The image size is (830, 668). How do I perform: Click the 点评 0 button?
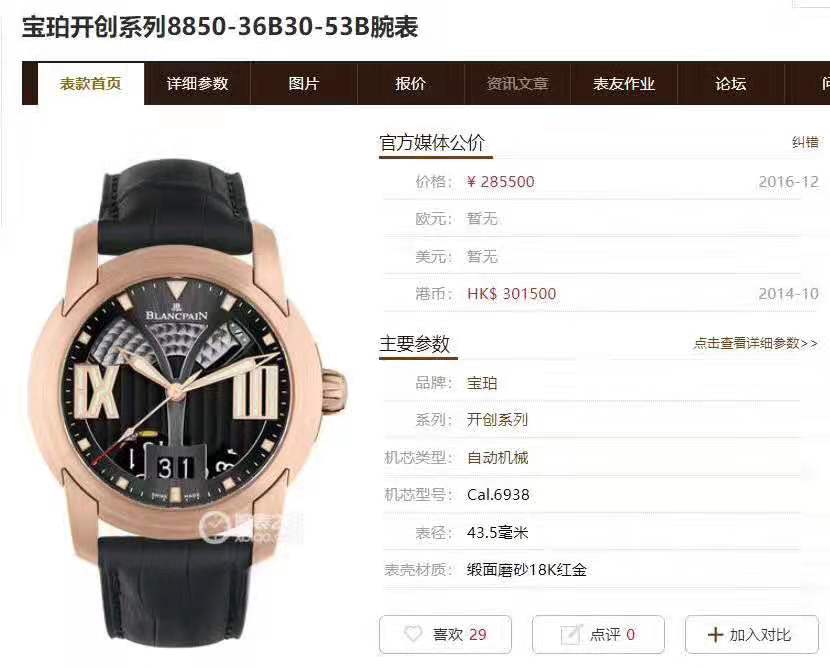click(x=598, y=634)
